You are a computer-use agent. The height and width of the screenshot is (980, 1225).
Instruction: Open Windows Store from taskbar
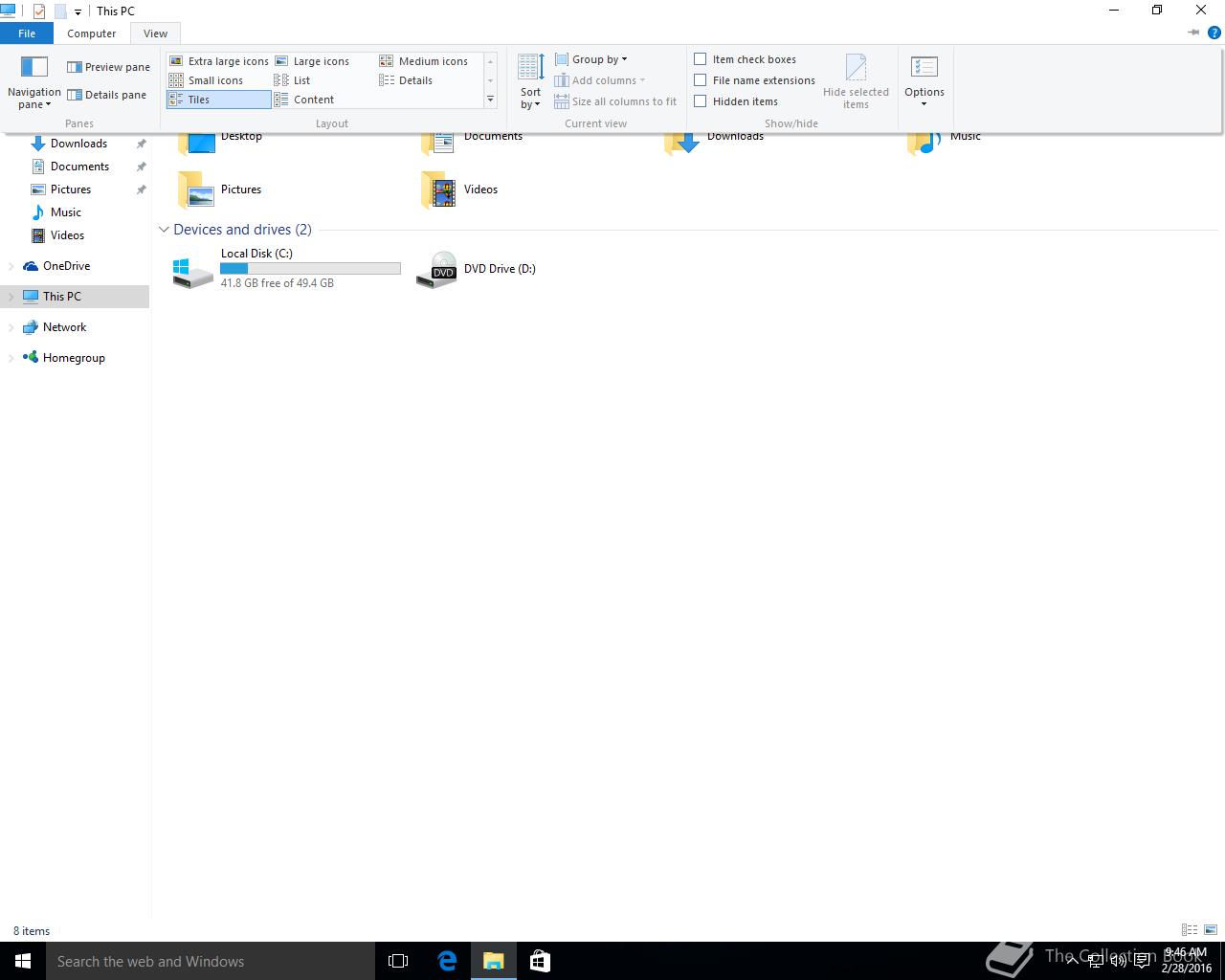pyautogui.click(x=540, y=961)
